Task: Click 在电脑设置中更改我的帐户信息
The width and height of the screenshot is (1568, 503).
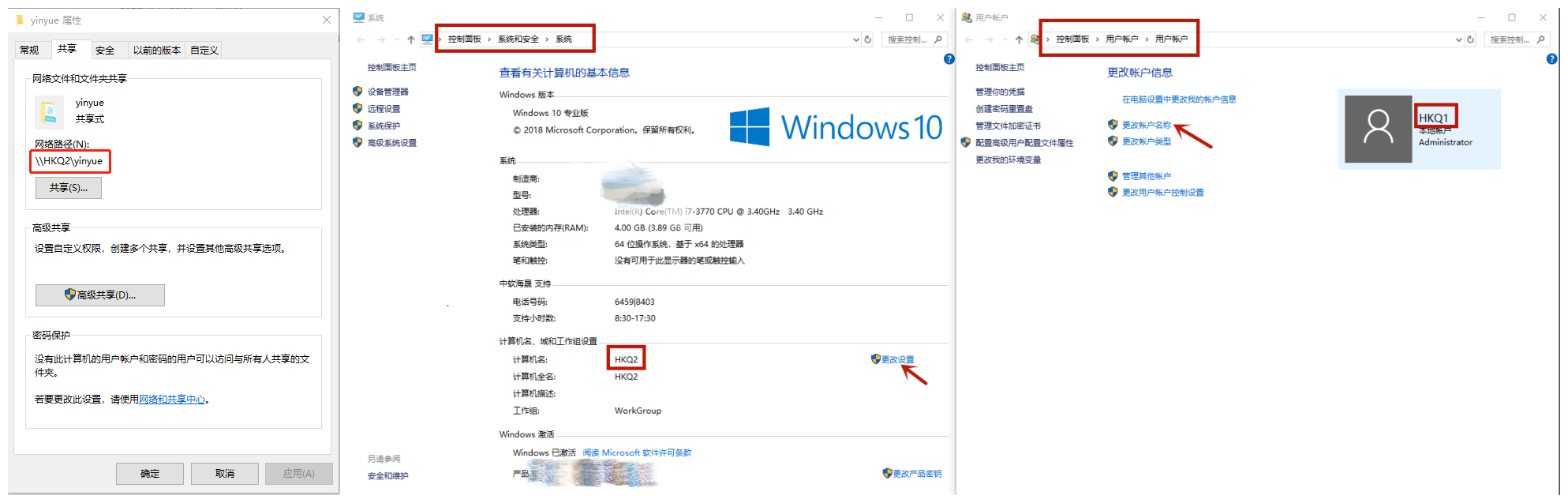Action: coord(1179,99)
